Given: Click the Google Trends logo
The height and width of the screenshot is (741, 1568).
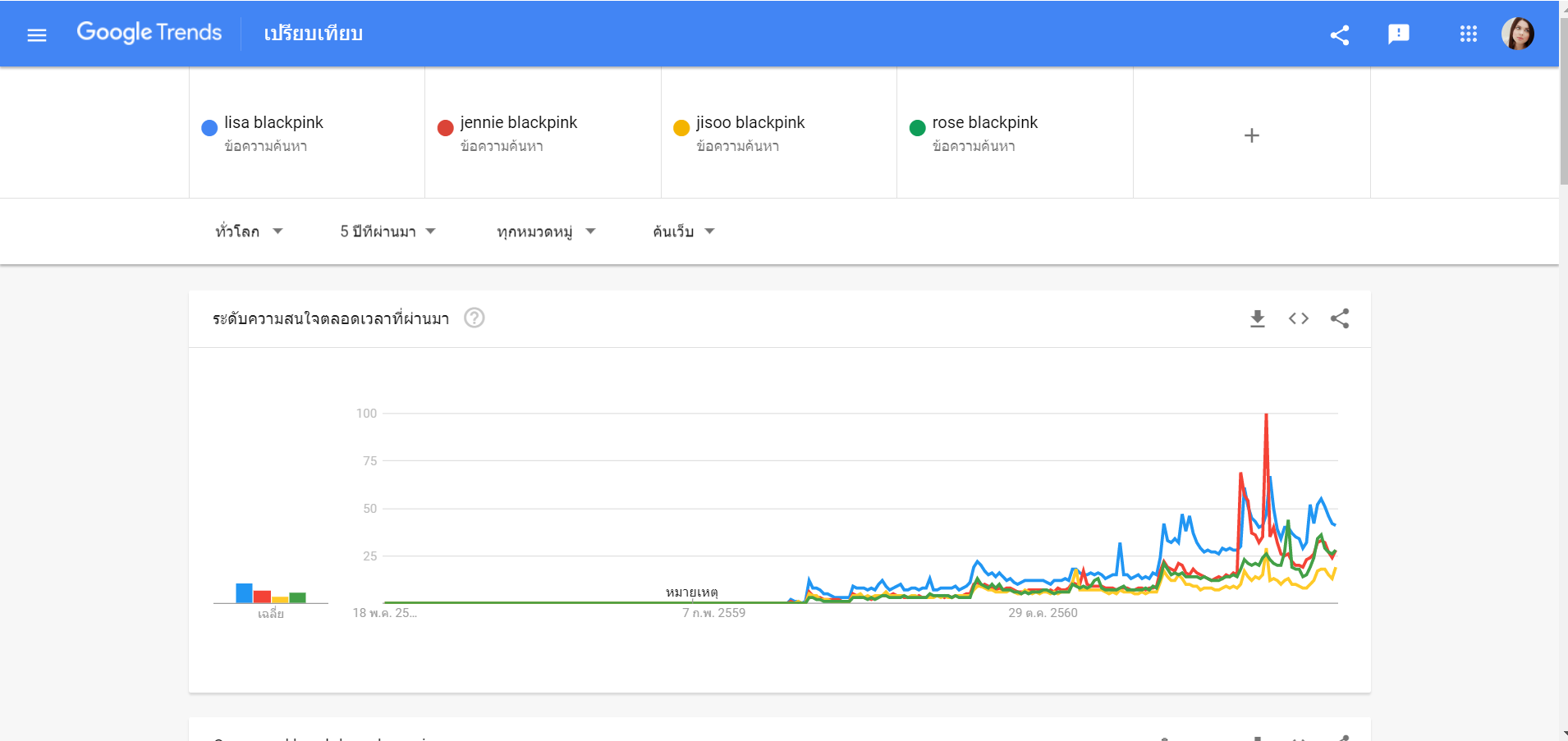Looking at the screenshot, I should click(149, 33).
